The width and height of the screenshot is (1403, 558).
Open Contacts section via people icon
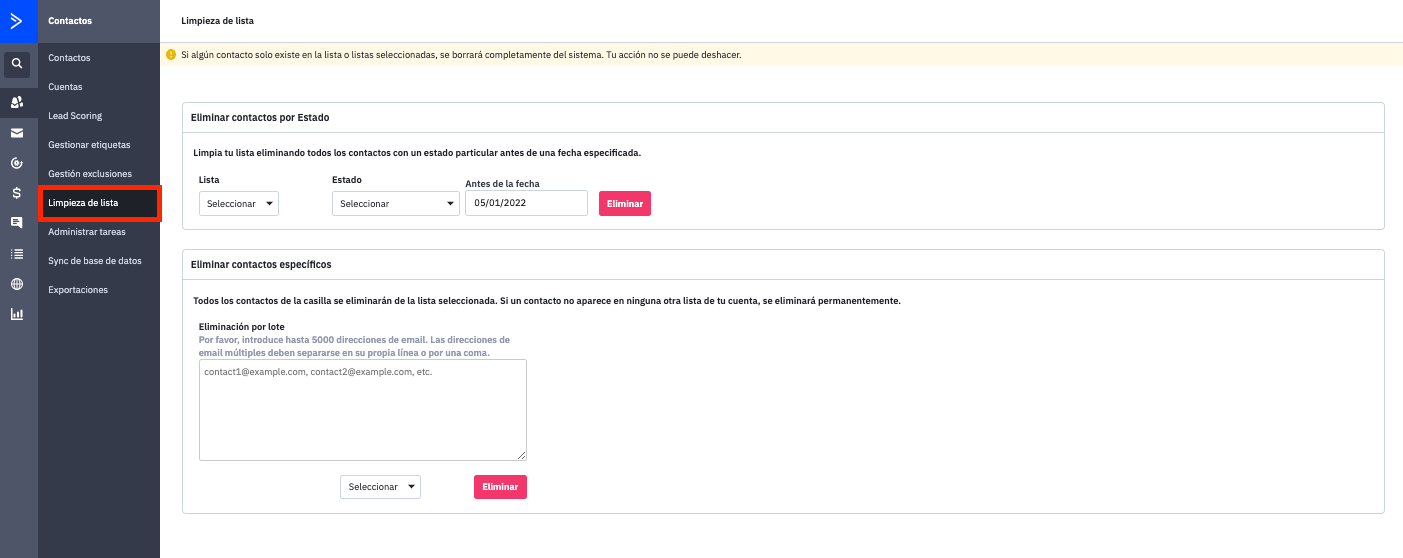pyautogui.click(x=17, y=102)
